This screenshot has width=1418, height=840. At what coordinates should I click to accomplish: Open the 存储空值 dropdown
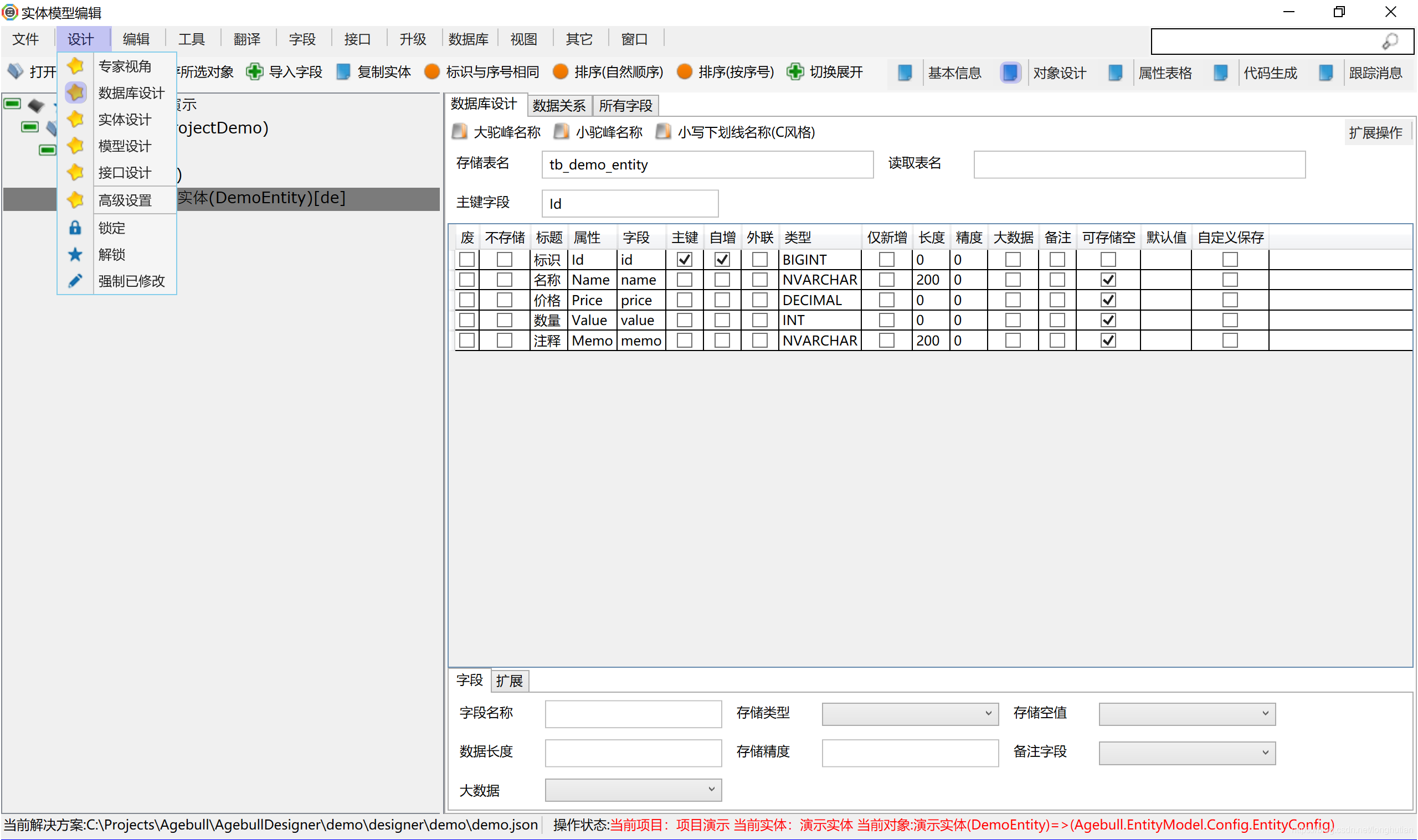[x=1187, y=713]
